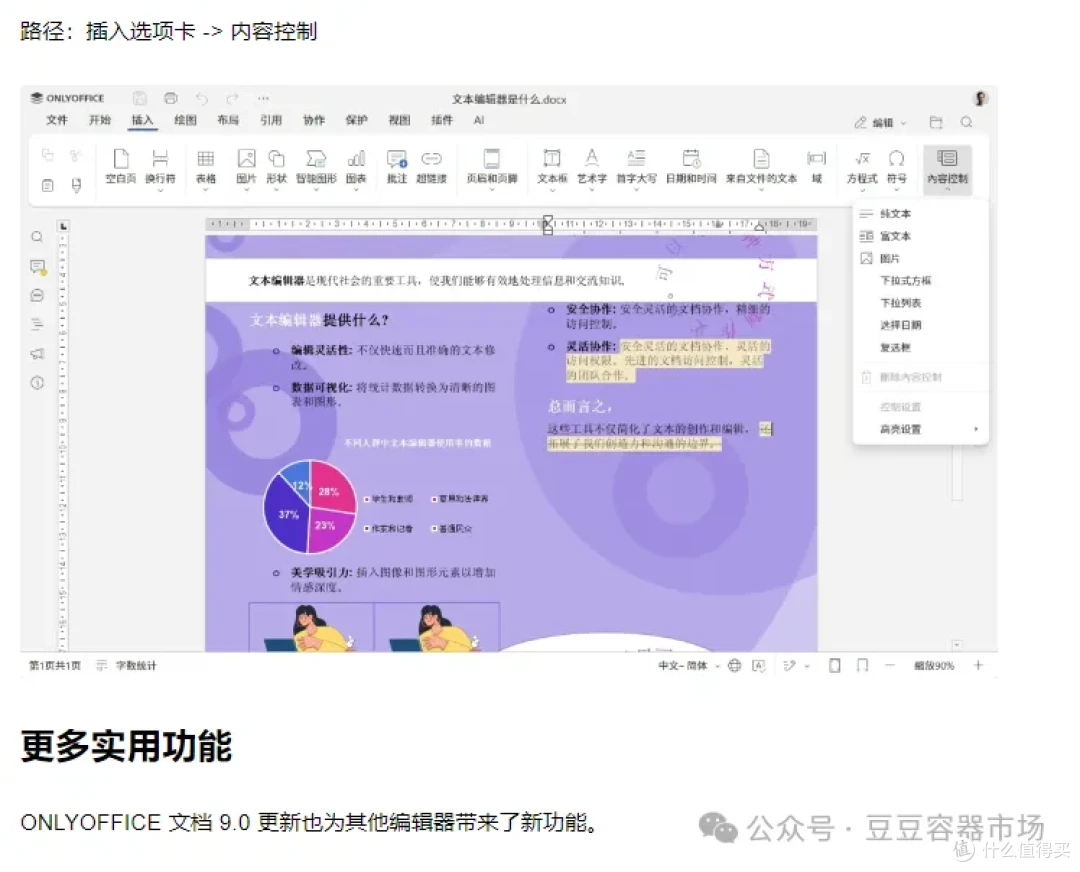This screenshot has width=1080, height=872.
Task: Collapse the 内容控制 content controls menu
Action: (x=947, y=169)
